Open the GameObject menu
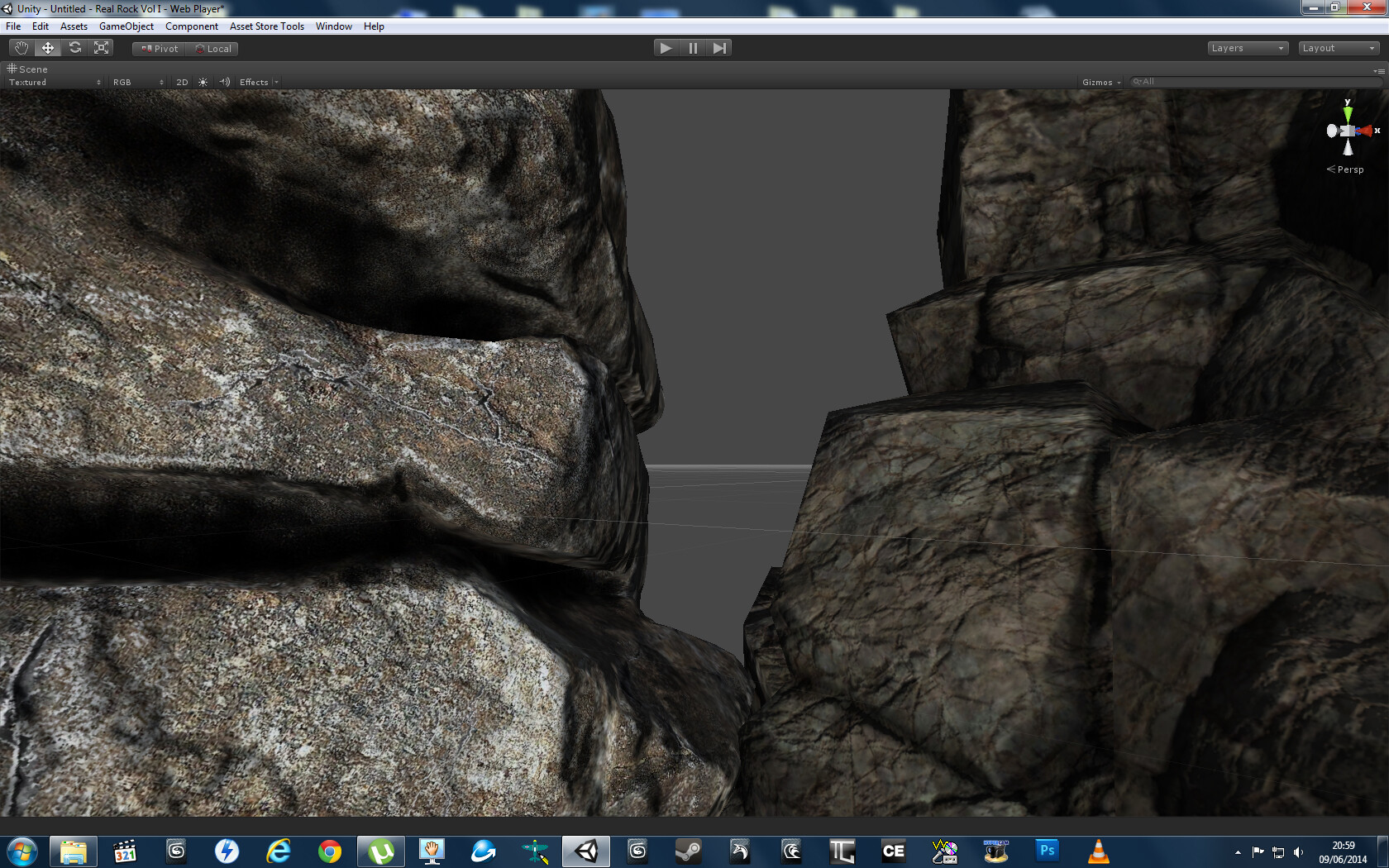 126,26
